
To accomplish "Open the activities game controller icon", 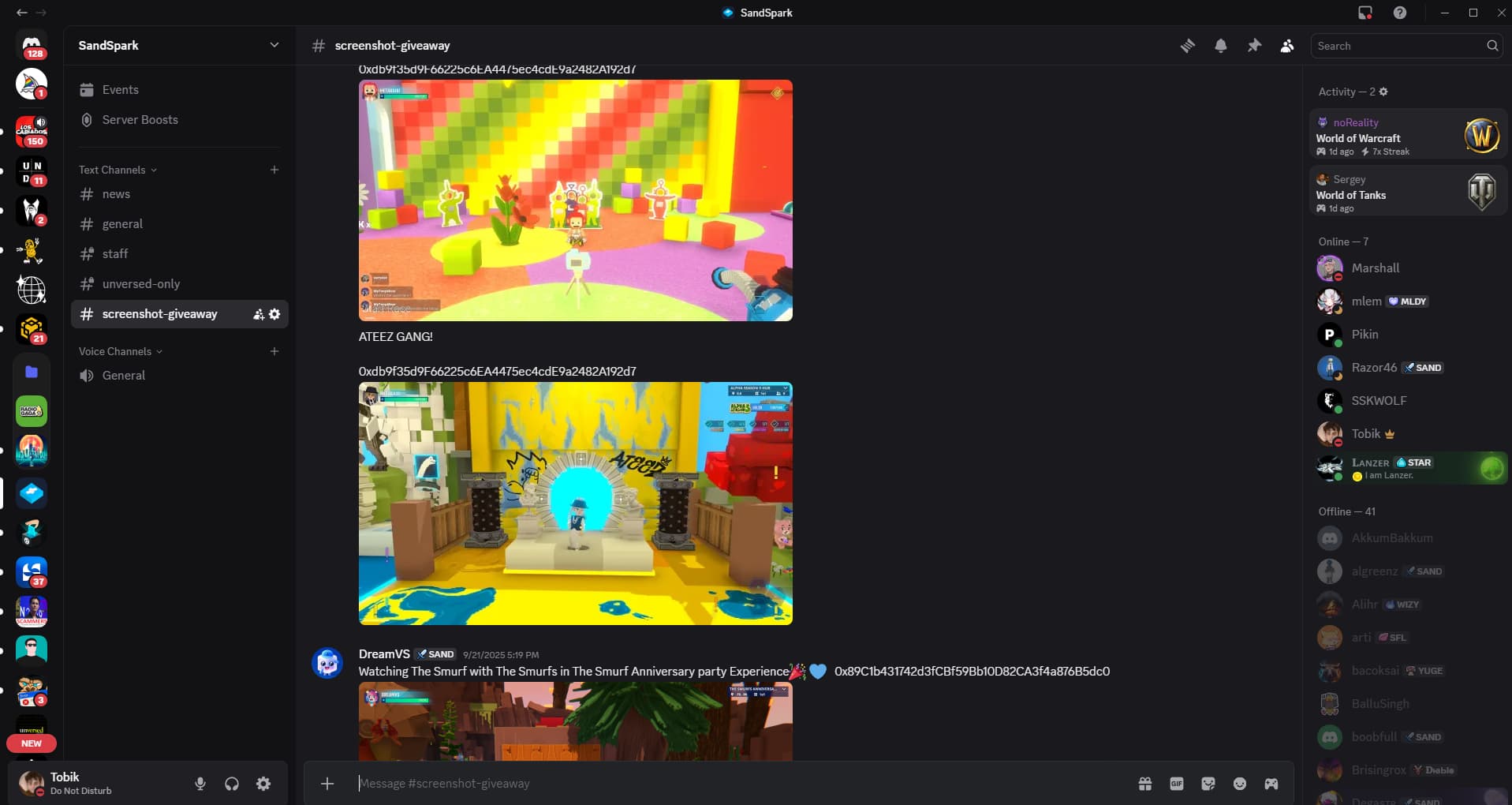I will 1271,784.
